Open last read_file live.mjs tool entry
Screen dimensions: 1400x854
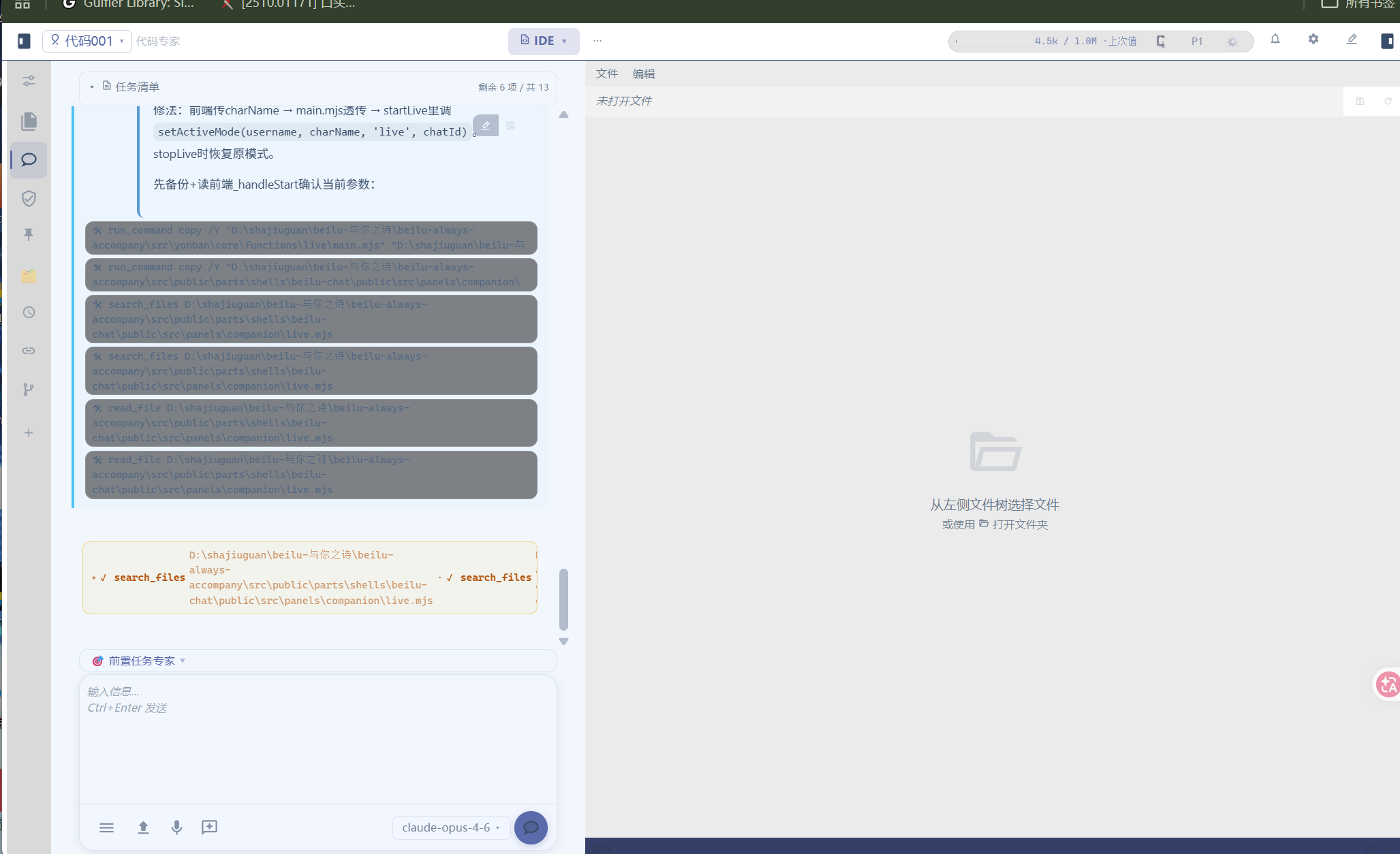pyautogui.click(x=311, y=474)
